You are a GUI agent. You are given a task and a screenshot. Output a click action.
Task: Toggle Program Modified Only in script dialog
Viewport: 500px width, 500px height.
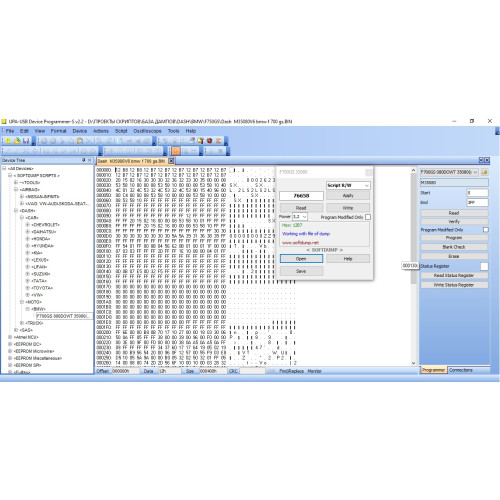click(x=368, y=217)
